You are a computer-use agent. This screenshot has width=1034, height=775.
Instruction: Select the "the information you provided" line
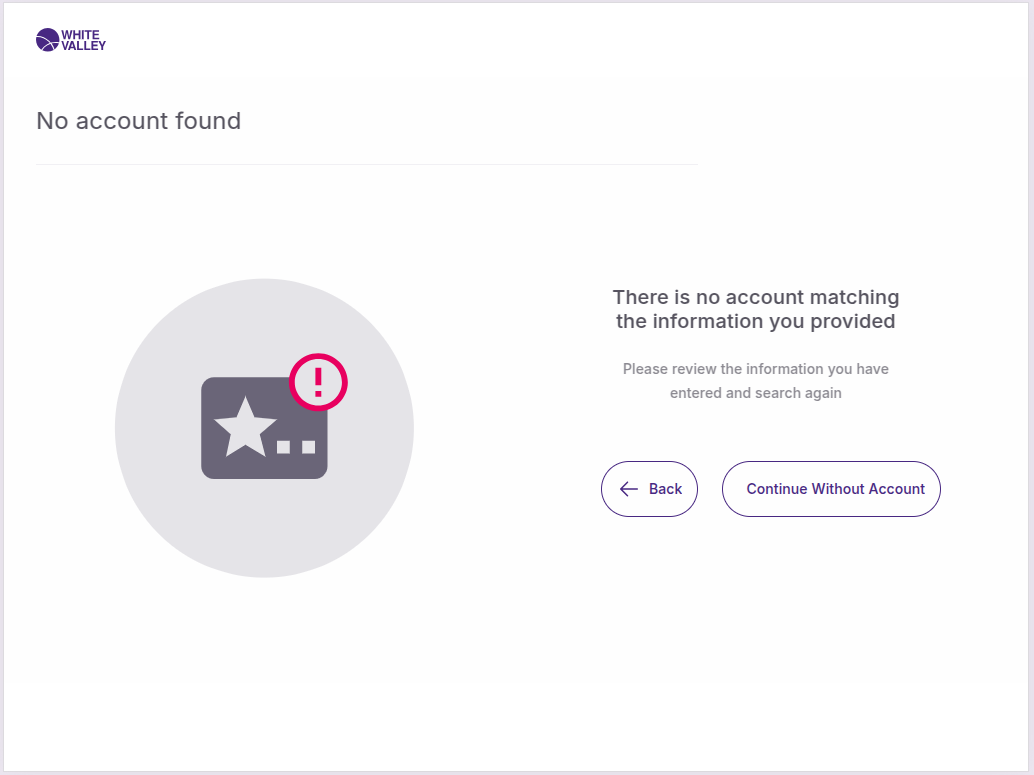[x=755, y=321]
